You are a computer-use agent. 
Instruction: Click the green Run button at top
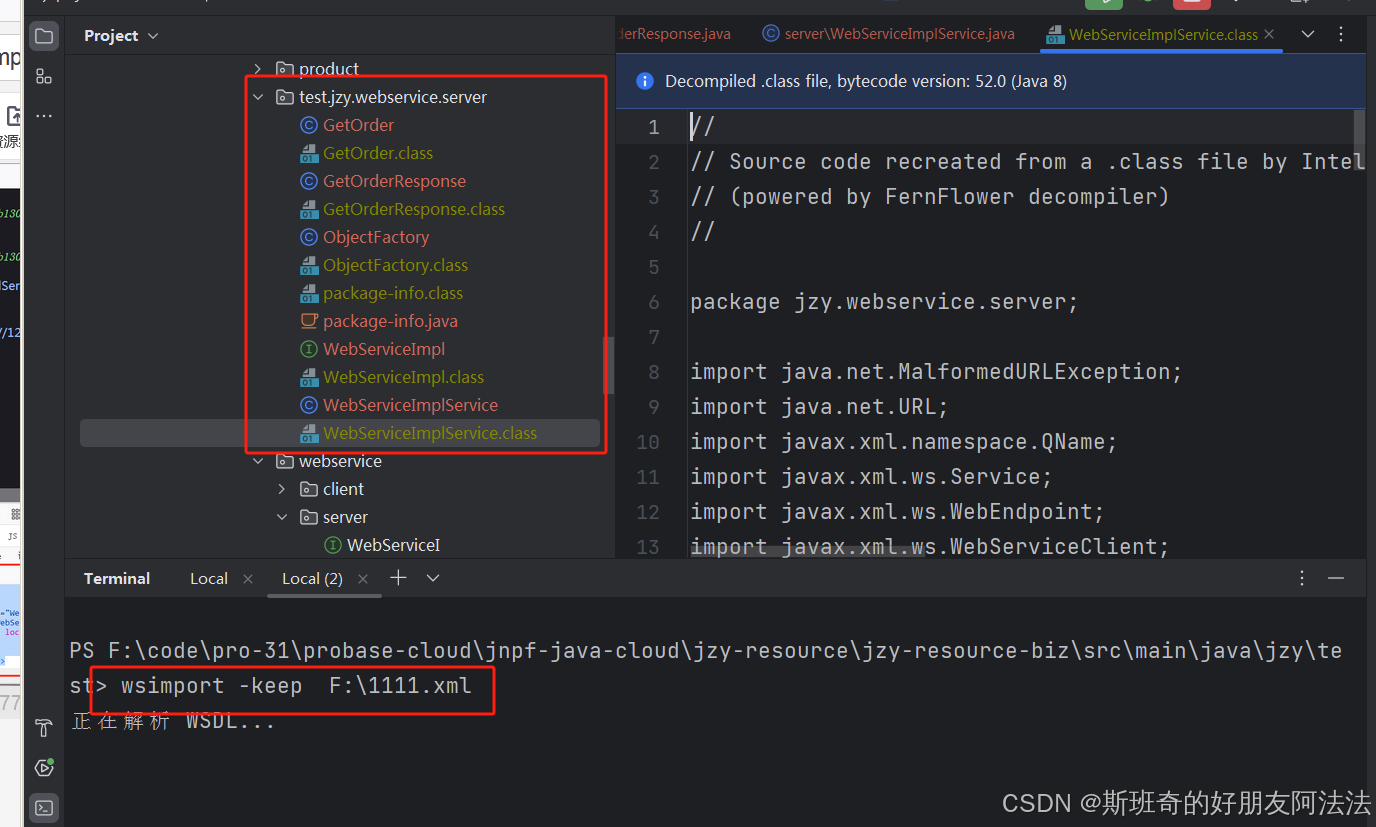coord(1103,5)
